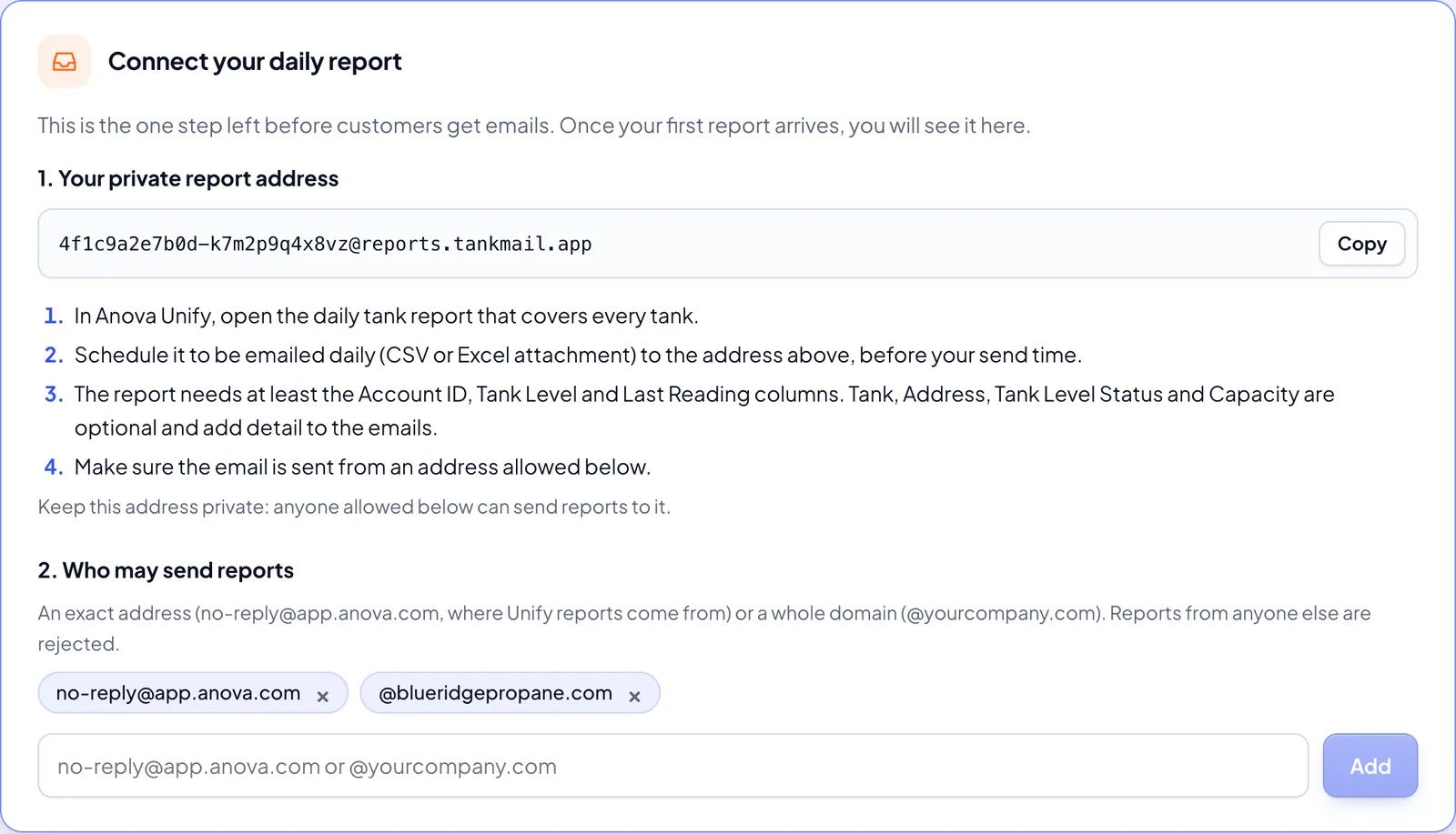Click the 'This is the one step left' intro text
This screenshot has height=834, width=1456.
534,126
